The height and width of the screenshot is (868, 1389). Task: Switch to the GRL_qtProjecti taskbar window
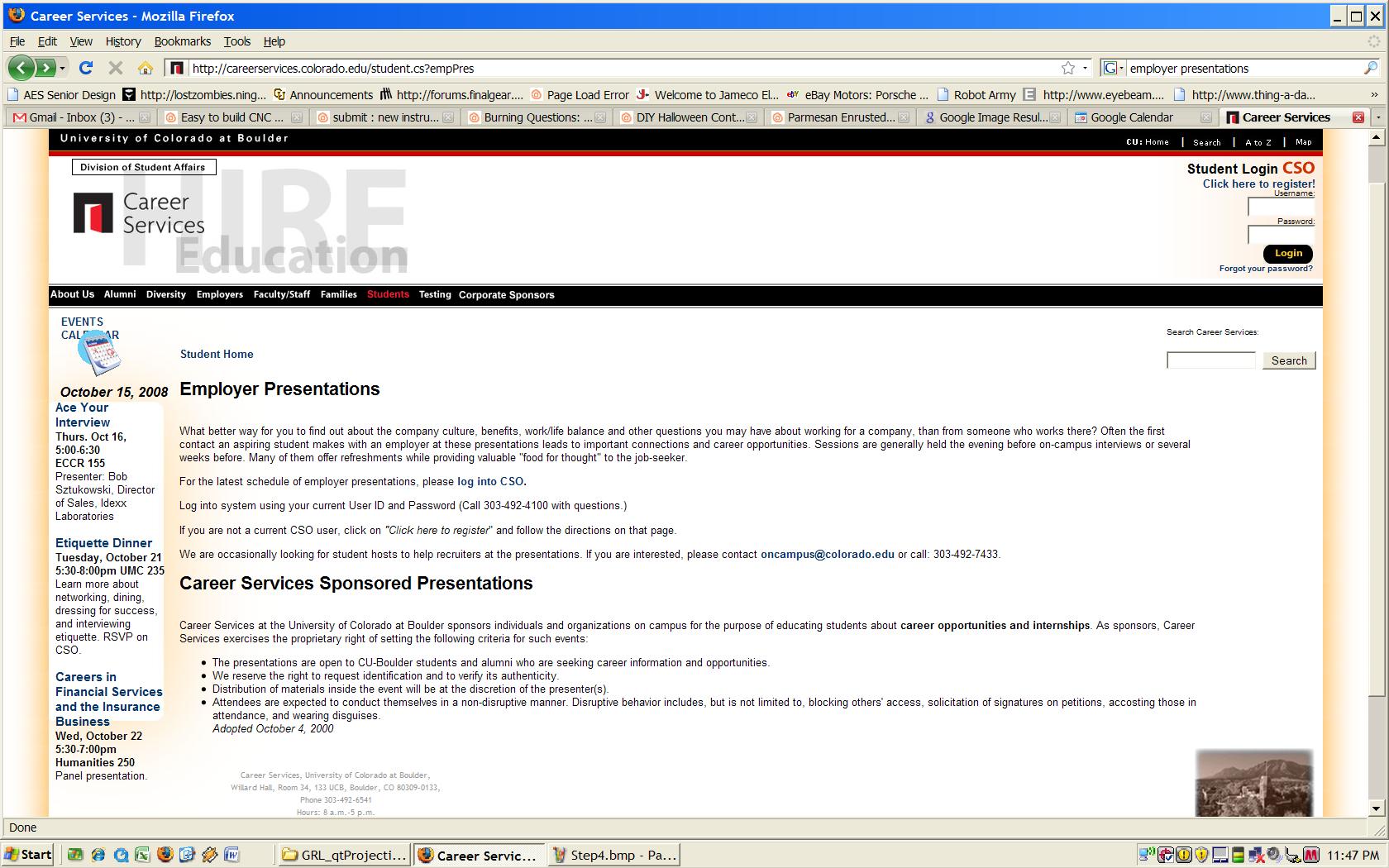pos(345,855)
